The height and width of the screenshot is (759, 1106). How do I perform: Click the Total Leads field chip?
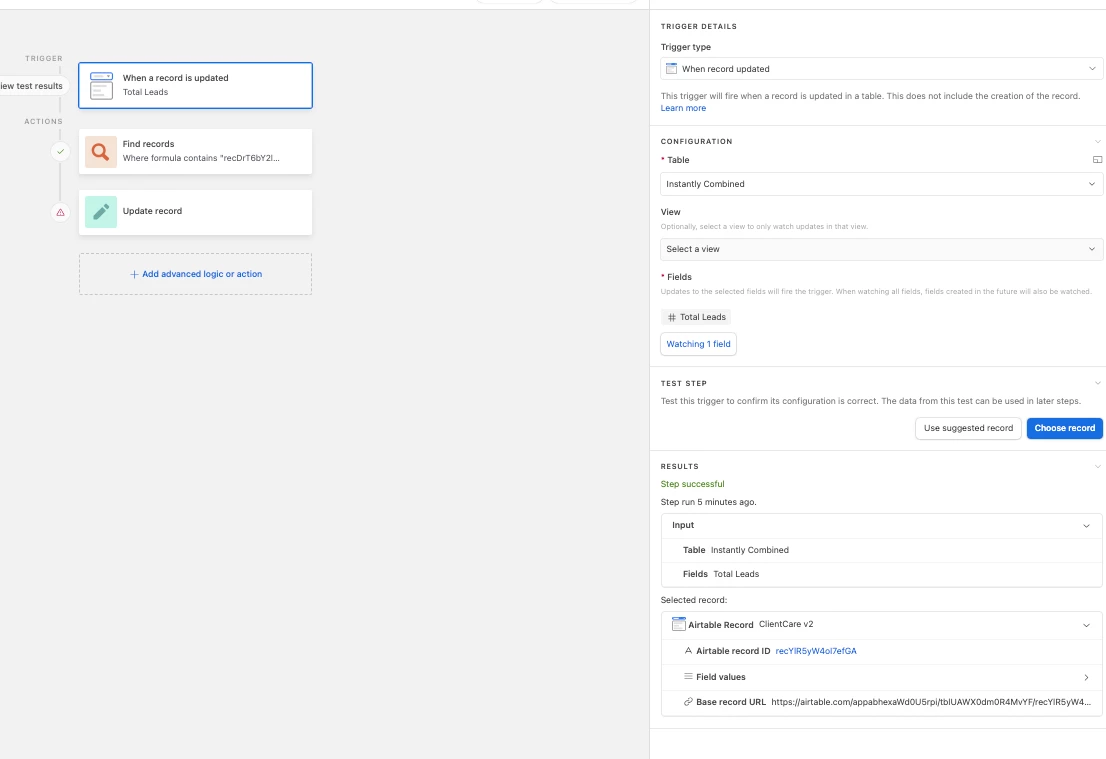(696, 317)
